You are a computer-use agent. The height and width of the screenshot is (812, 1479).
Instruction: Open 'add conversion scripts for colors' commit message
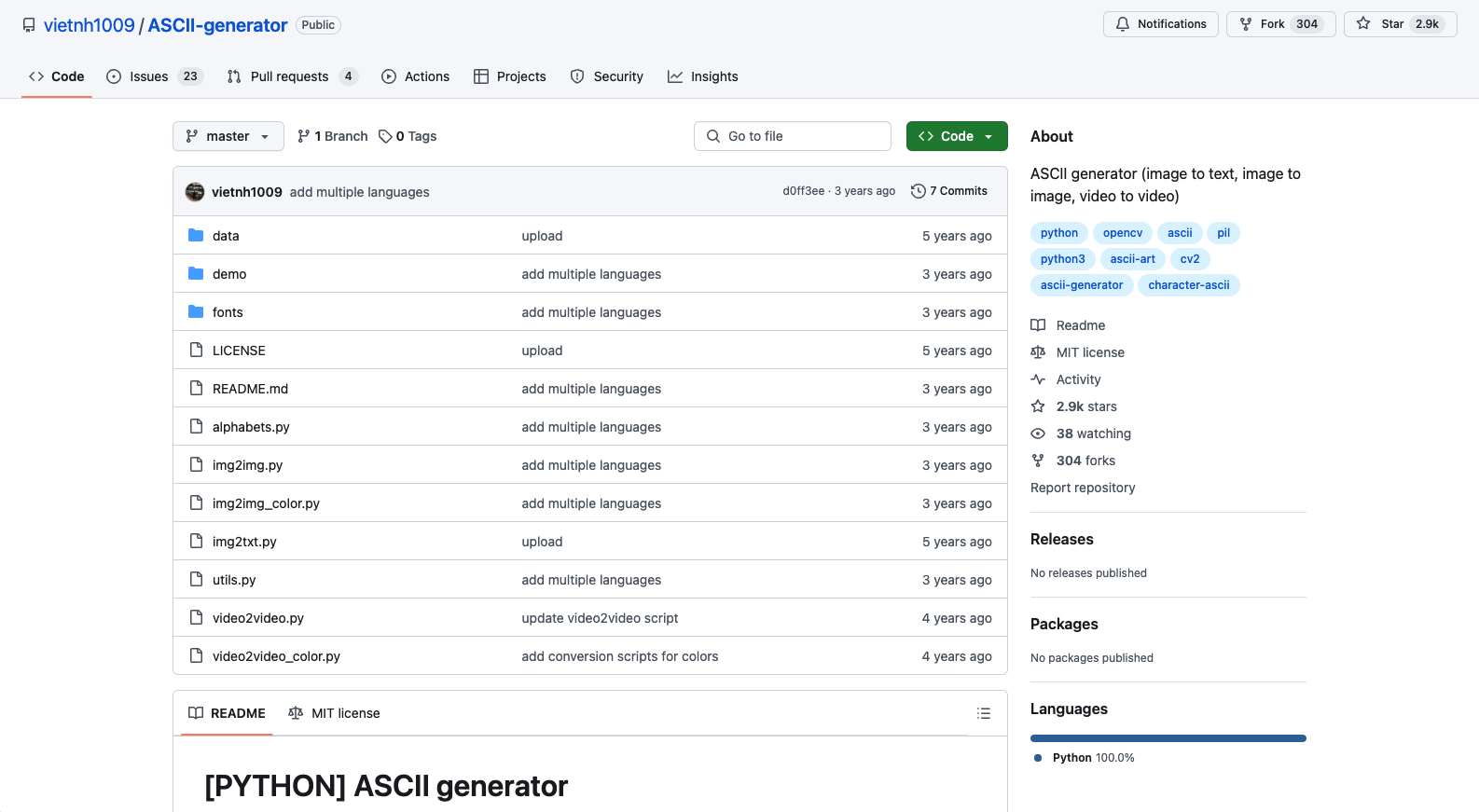(620, 656)
